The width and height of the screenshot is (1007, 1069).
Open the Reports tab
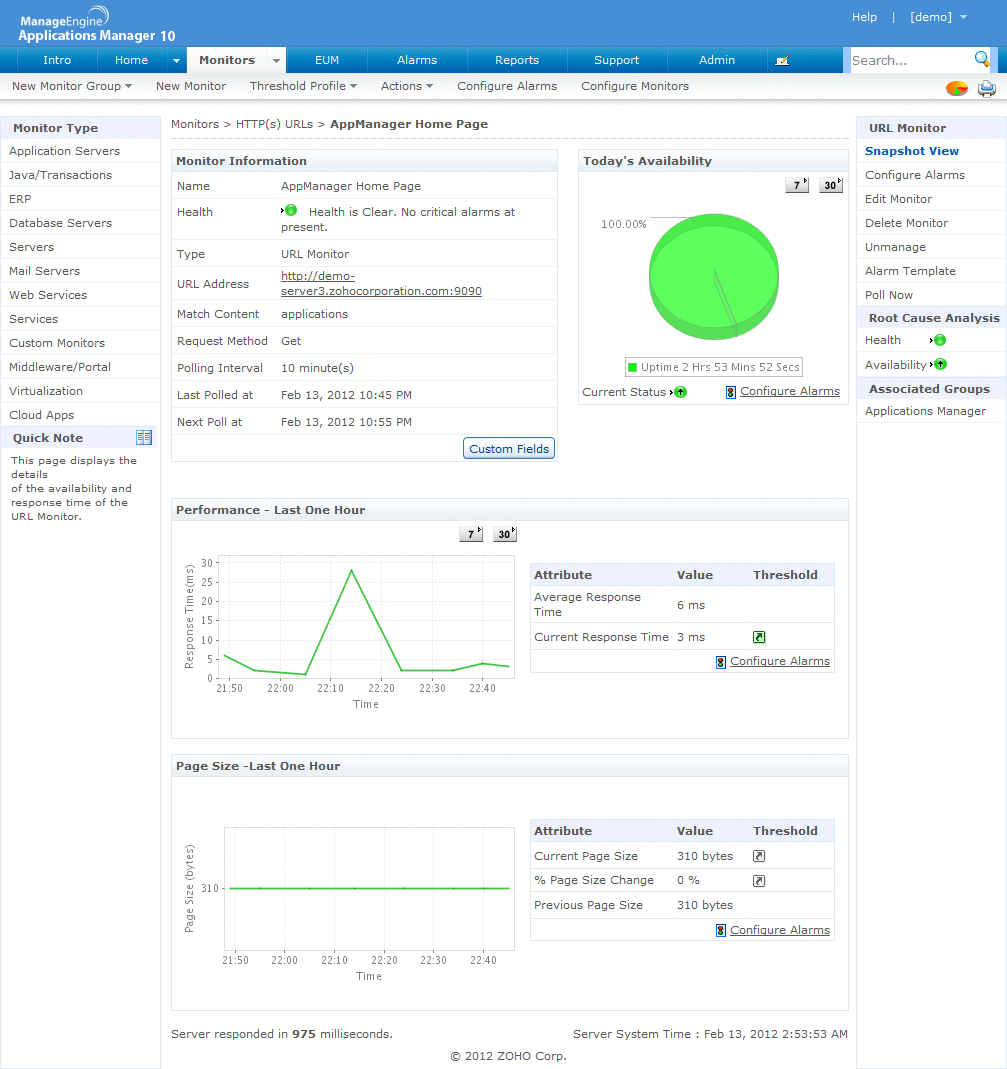(x=517, y=60)
